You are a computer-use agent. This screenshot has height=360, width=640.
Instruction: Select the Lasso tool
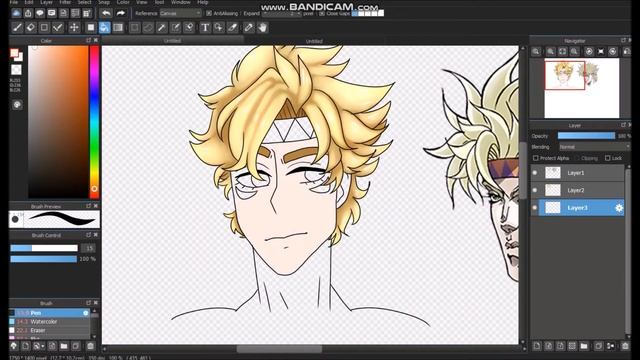tap(148, 28)
